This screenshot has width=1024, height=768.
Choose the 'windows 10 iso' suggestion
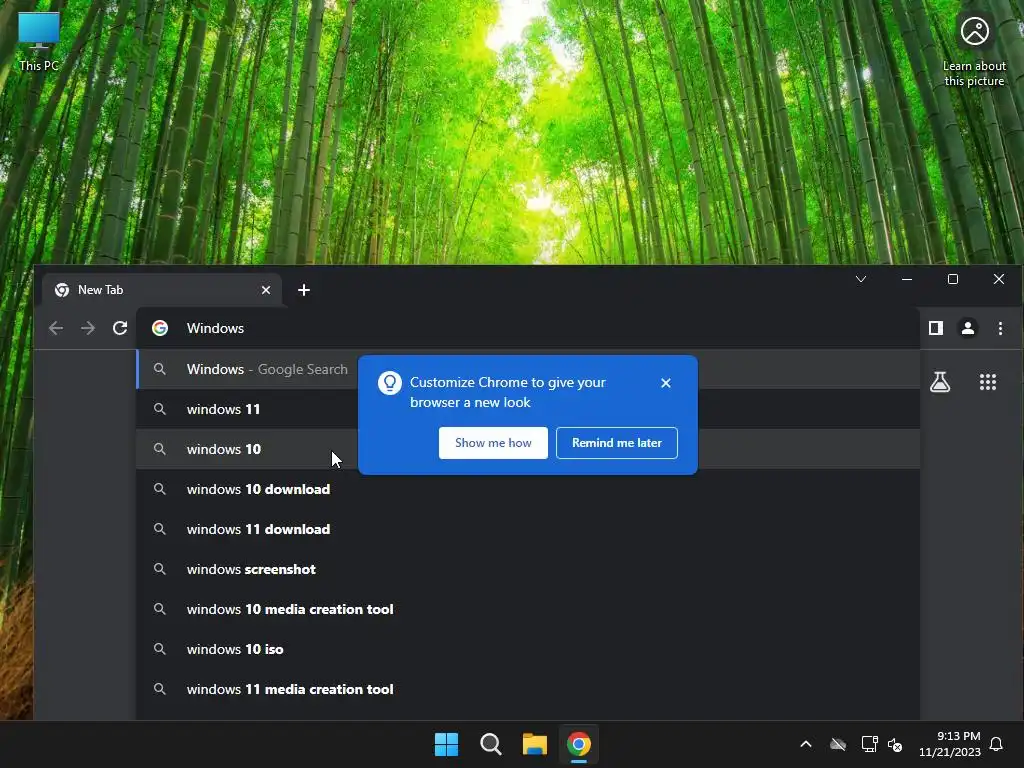[x=528, y=649]
